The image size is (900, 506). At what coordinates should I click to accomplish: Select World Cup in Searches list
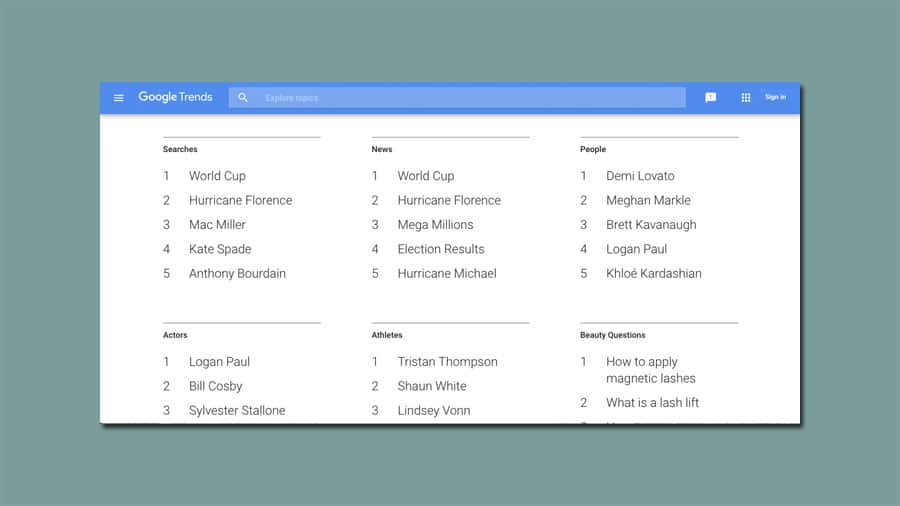pos(217,176)
